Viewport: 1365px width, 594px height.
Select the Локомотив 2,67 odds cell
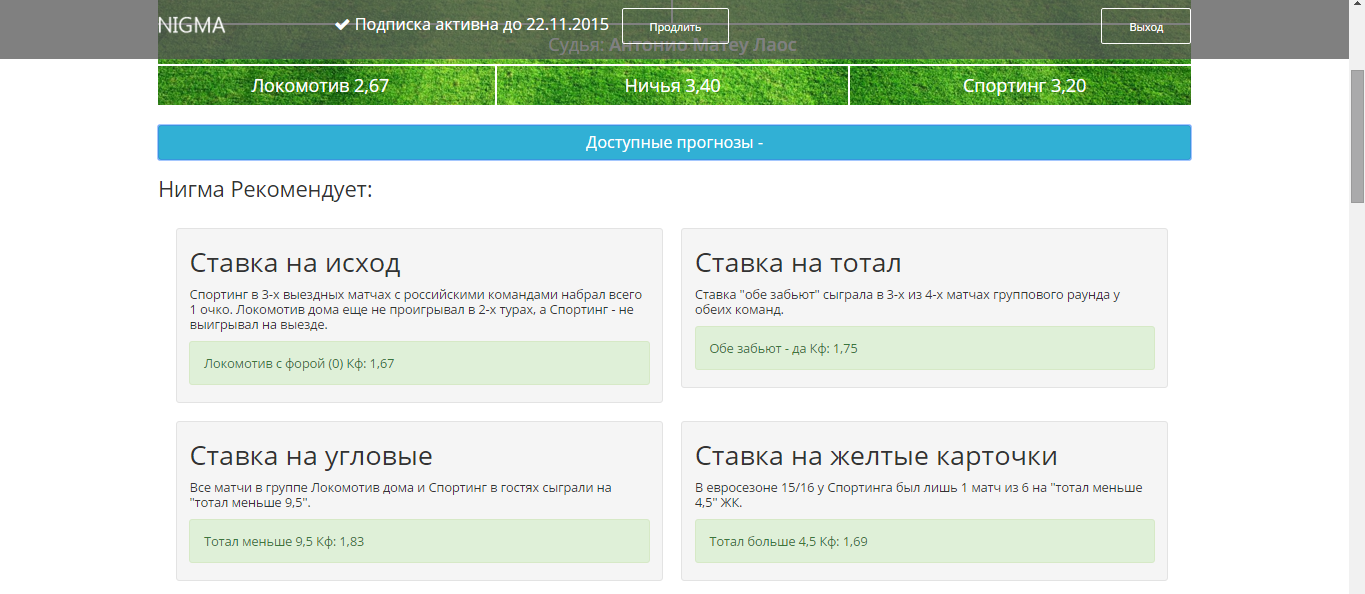coord(326,86)
